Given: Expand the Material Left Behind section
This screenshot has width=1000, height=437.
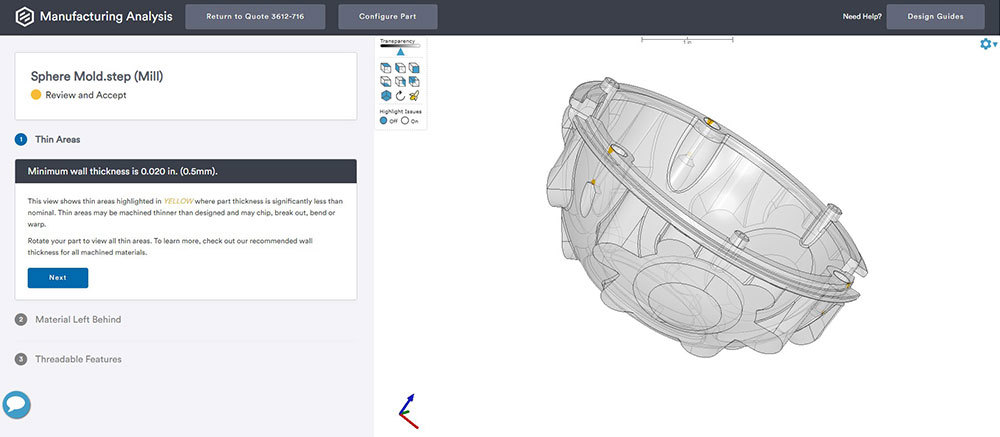Looking at the screenshot, I should point(78,320).
